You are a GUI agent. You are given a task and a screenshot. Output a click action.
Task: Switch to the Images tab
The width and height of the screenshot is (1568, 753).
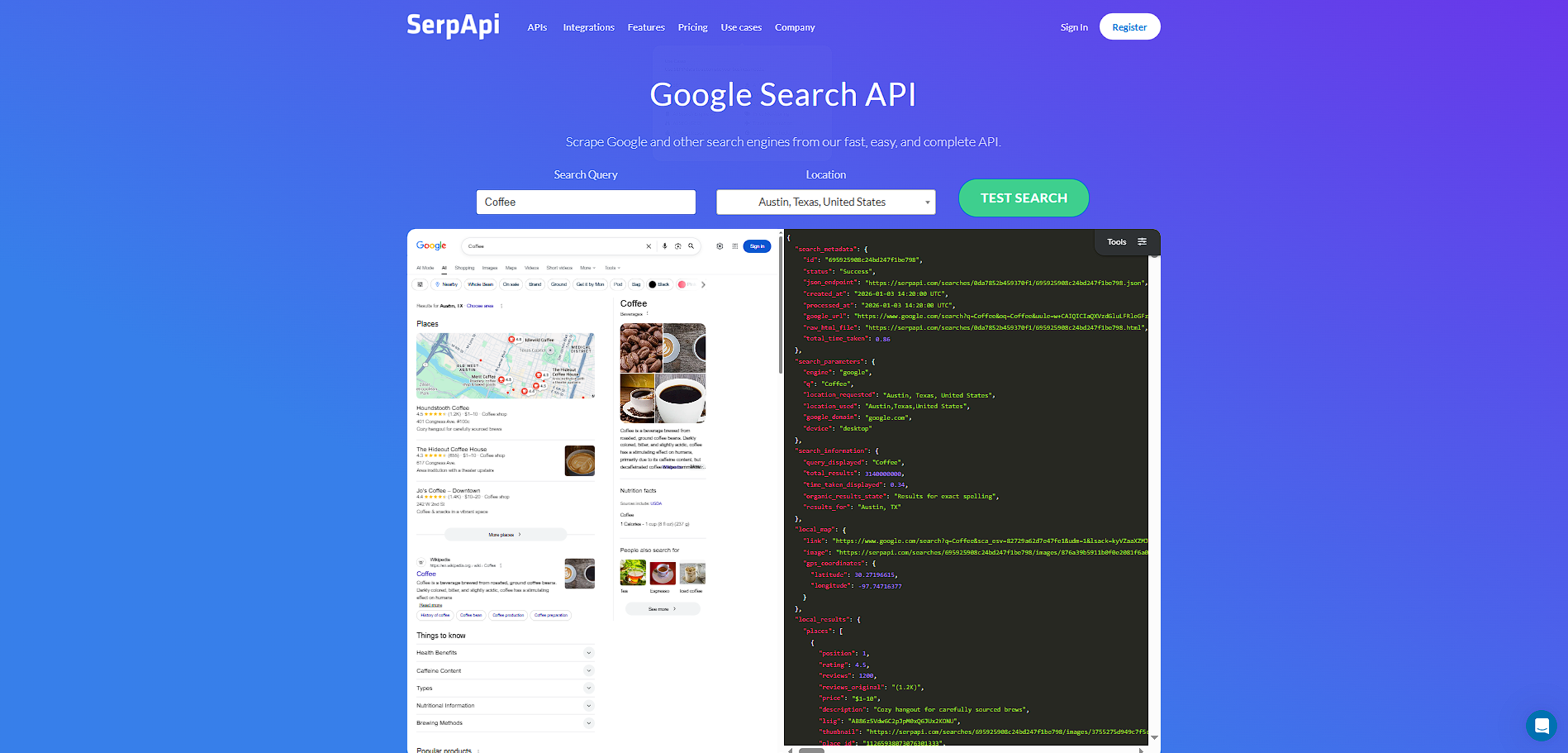(x=490, y=268)
